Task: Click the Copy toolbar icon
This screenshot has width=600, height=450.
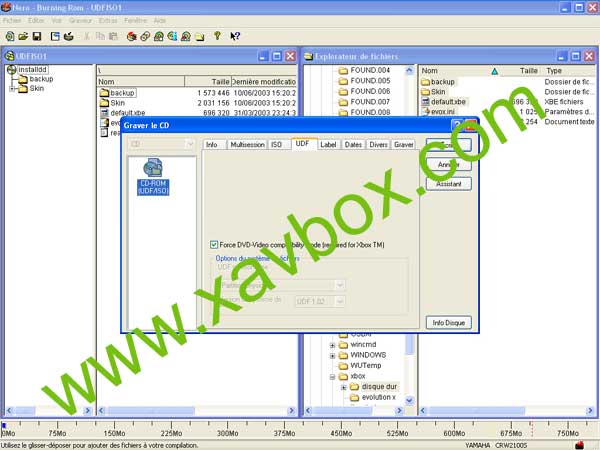Action: [x=100, y=36]
